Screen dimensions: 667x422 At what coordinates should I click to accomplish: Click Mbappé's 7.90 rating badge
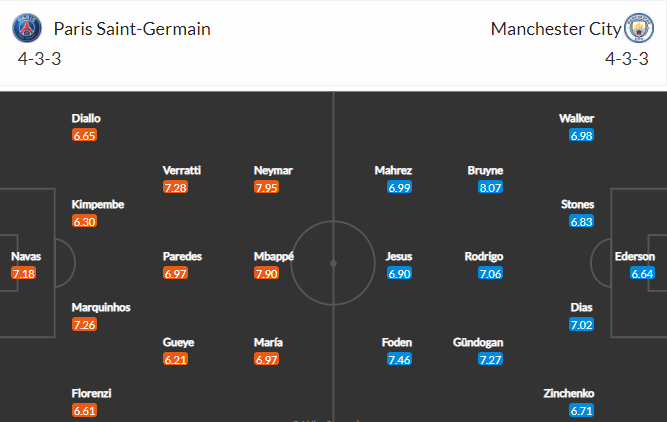click(x=266, y=273)
